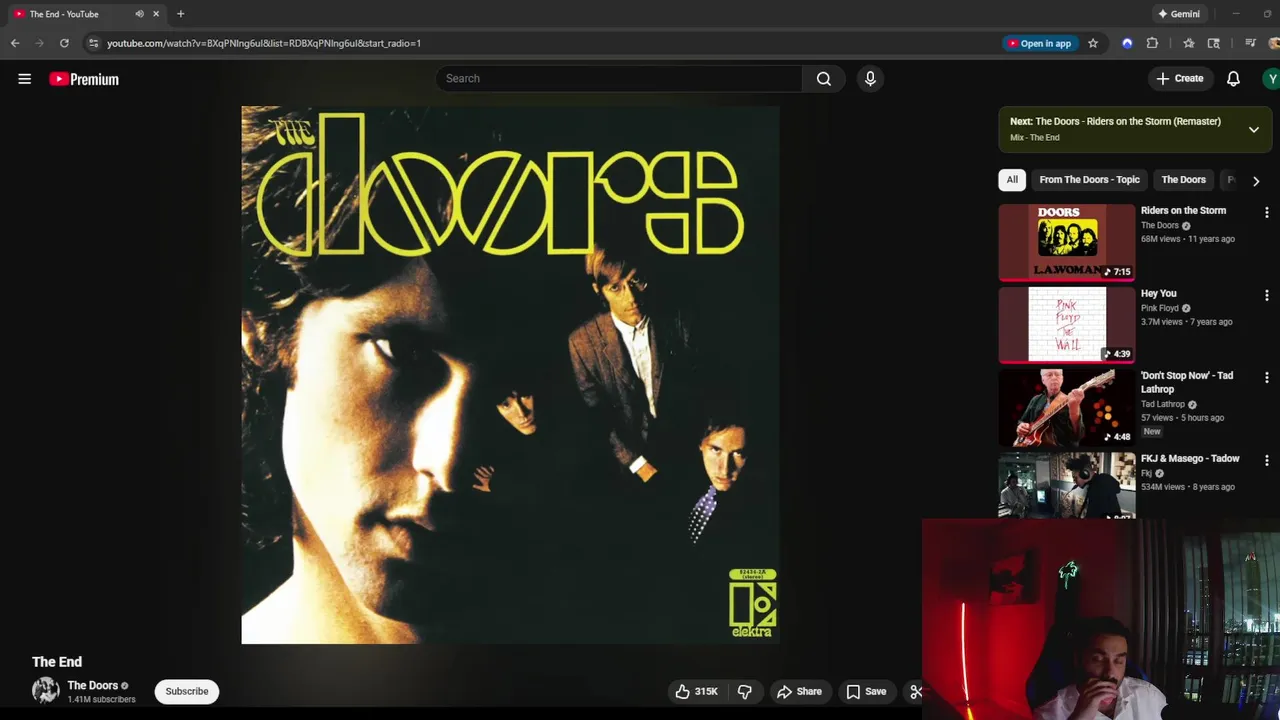The width and height of the screenshot is (1280, 720).
Task: Open account avatar menu 'Y'
Action: point(1271,78)
